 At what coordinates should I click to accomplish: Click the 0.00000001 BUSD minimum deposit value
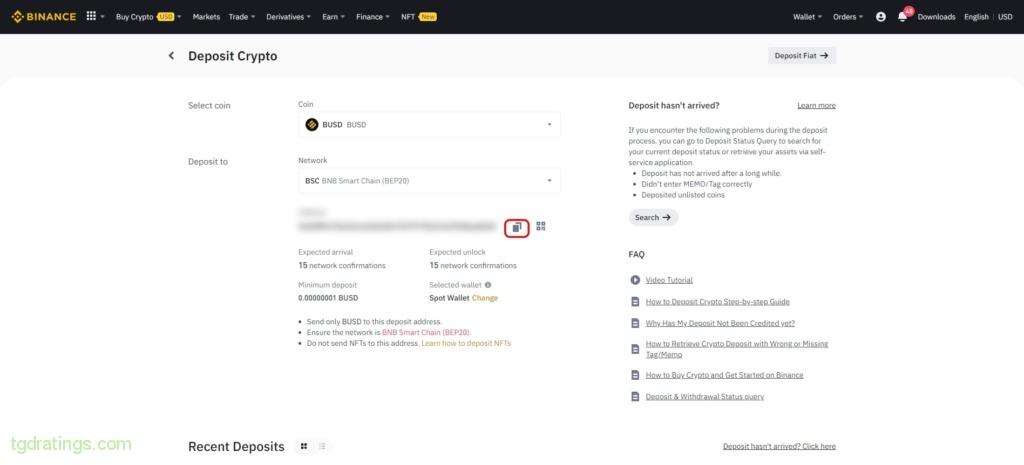coord(328,298)
